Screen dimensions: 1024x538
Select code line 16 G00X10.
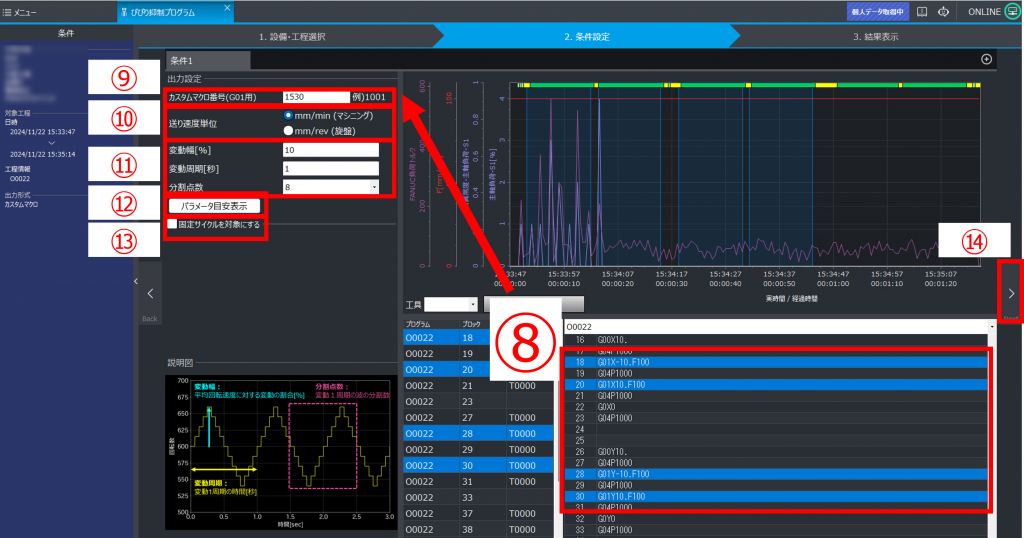point(776,340)
